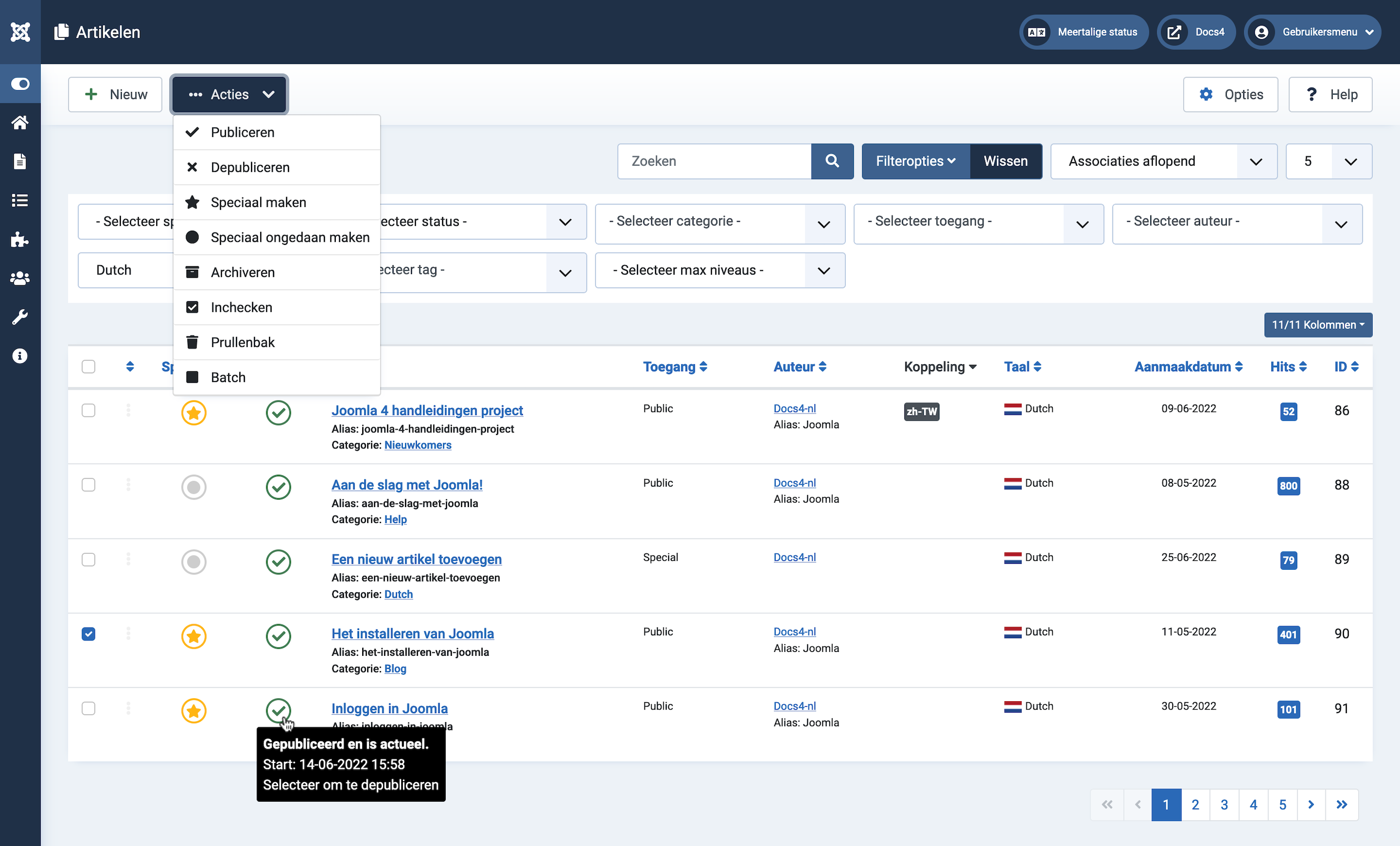The width and height of the screenshot is (1400, 846).
Task: Unpublish Een nieuw artikel toevoegen via status icon
Action: [279, 561]
